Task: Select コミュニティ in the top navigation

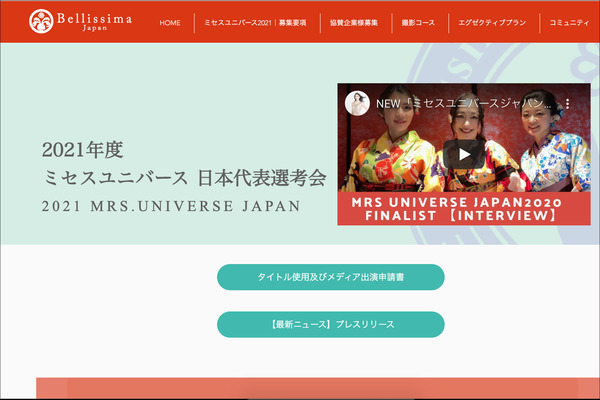Action: [568, 22]
